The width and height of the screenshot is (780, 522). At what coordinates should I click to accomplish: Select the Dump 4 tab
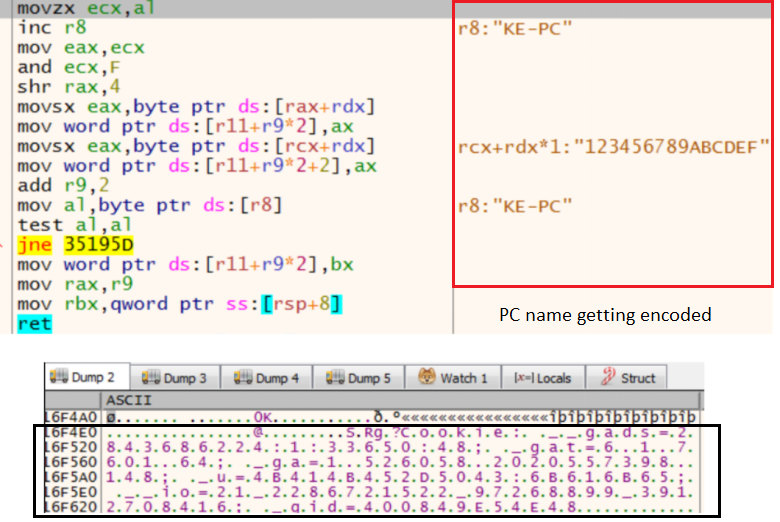(x=267, y=378)
